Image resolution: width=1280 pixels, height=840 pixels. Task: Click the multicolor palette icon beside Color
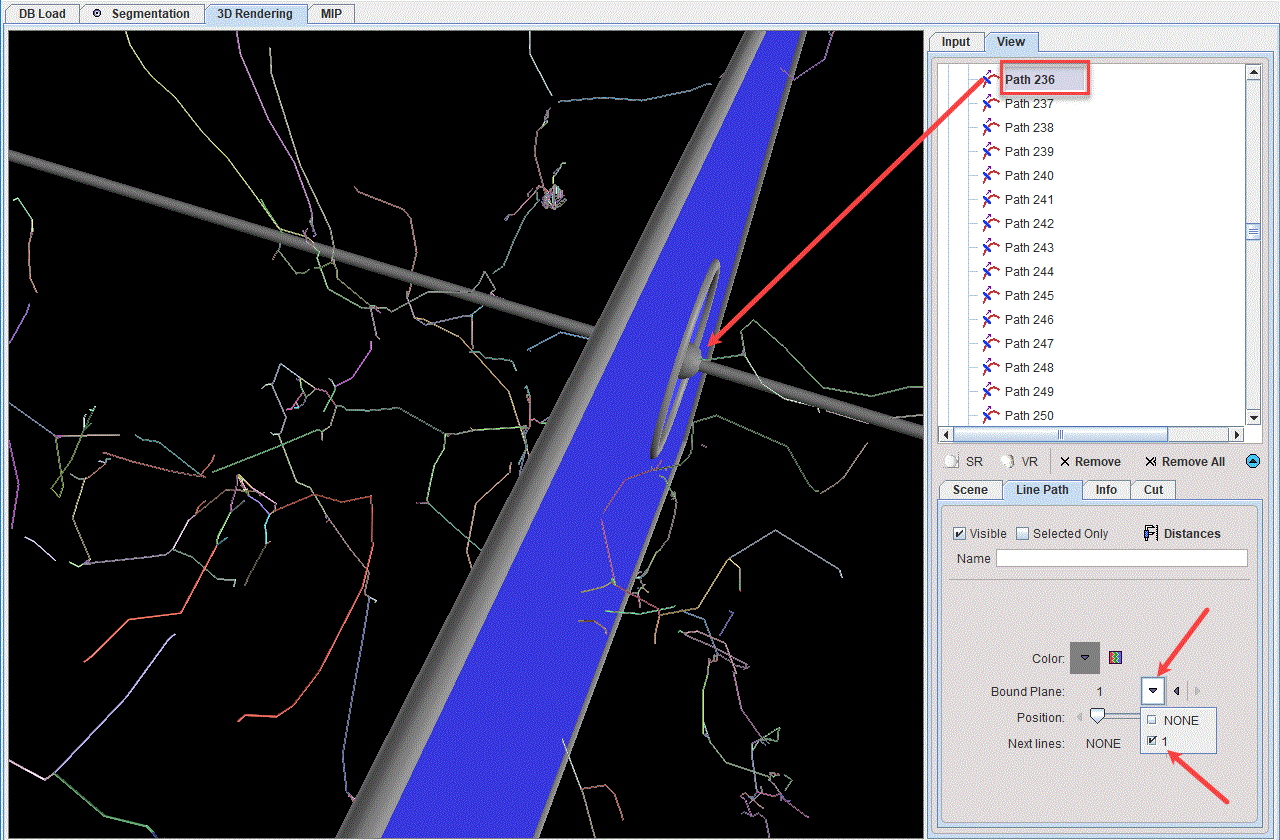[x=1116, y=658]
